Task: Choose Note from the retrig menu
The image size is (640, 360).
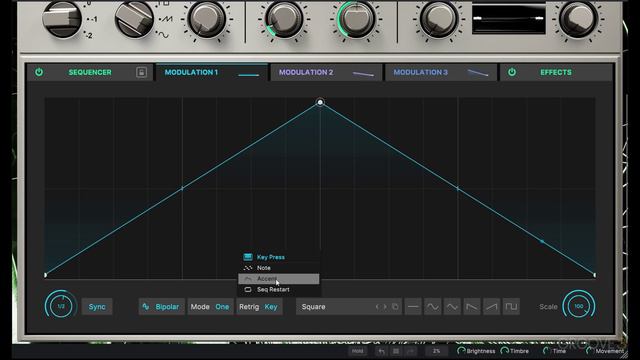Action: [279, 268]
